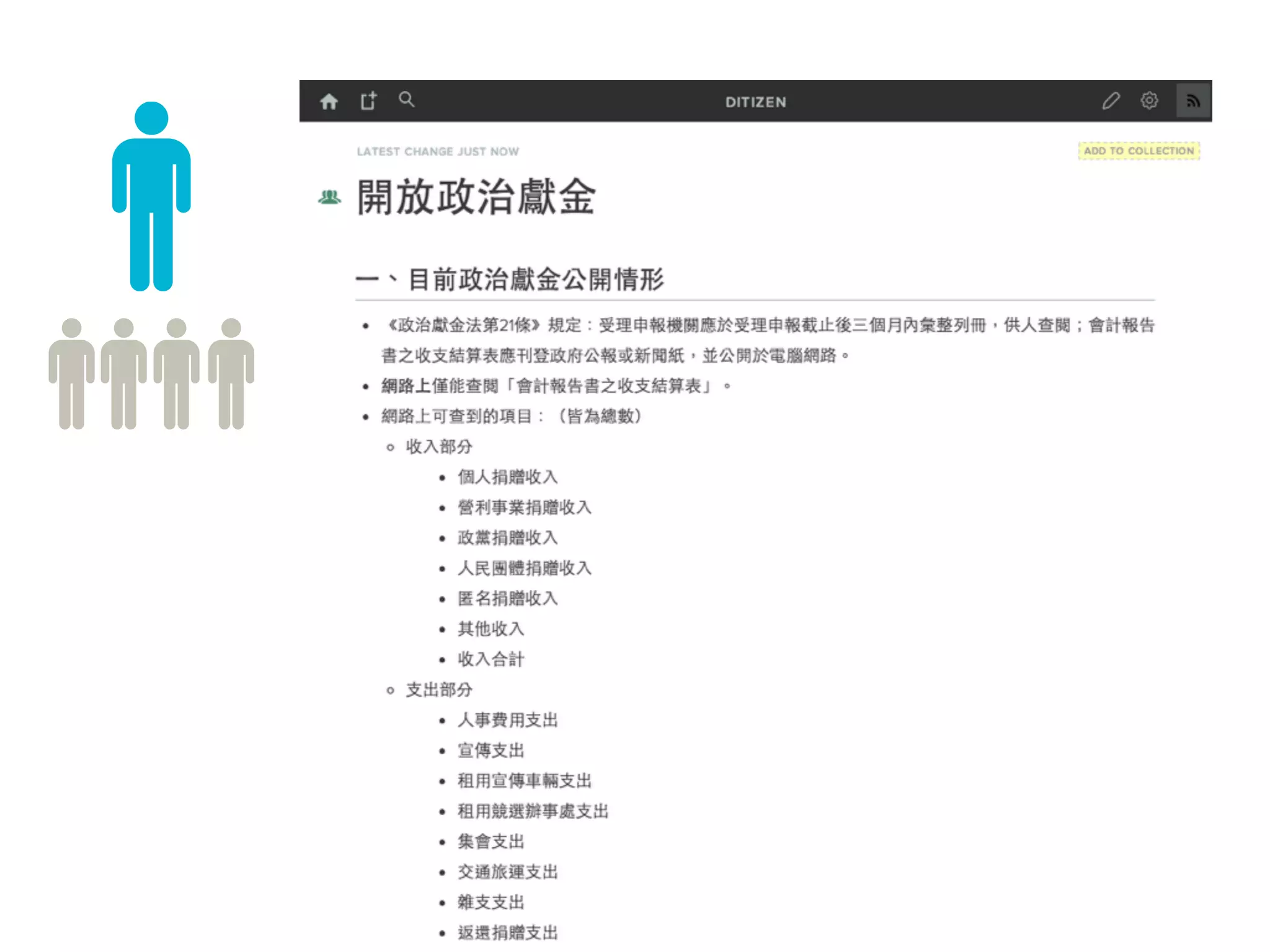Click the 個人捐贈收入 bullet item

pos(507,477)
